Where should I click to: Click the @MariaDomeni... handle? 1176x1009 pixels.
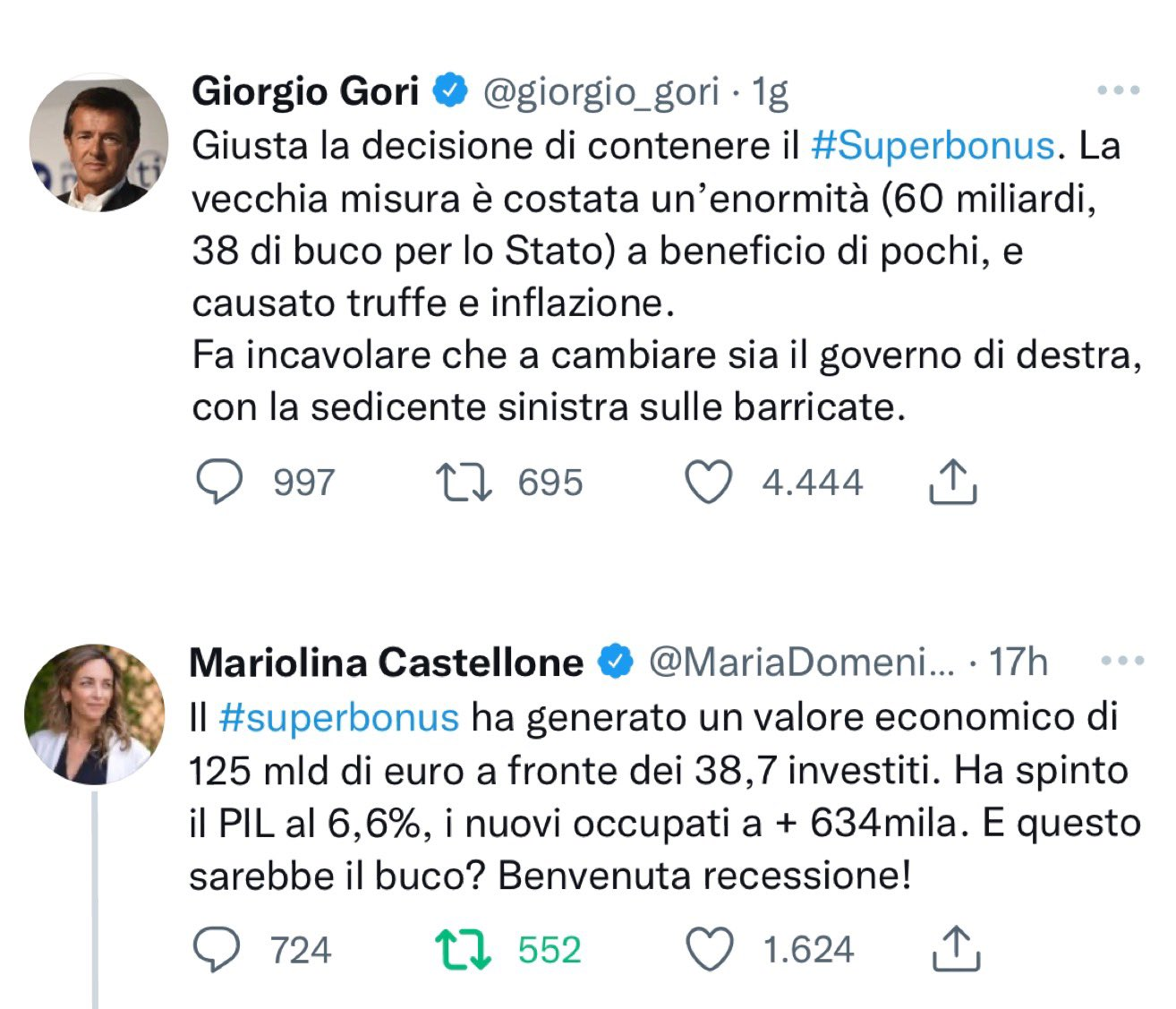pos(801,663)
